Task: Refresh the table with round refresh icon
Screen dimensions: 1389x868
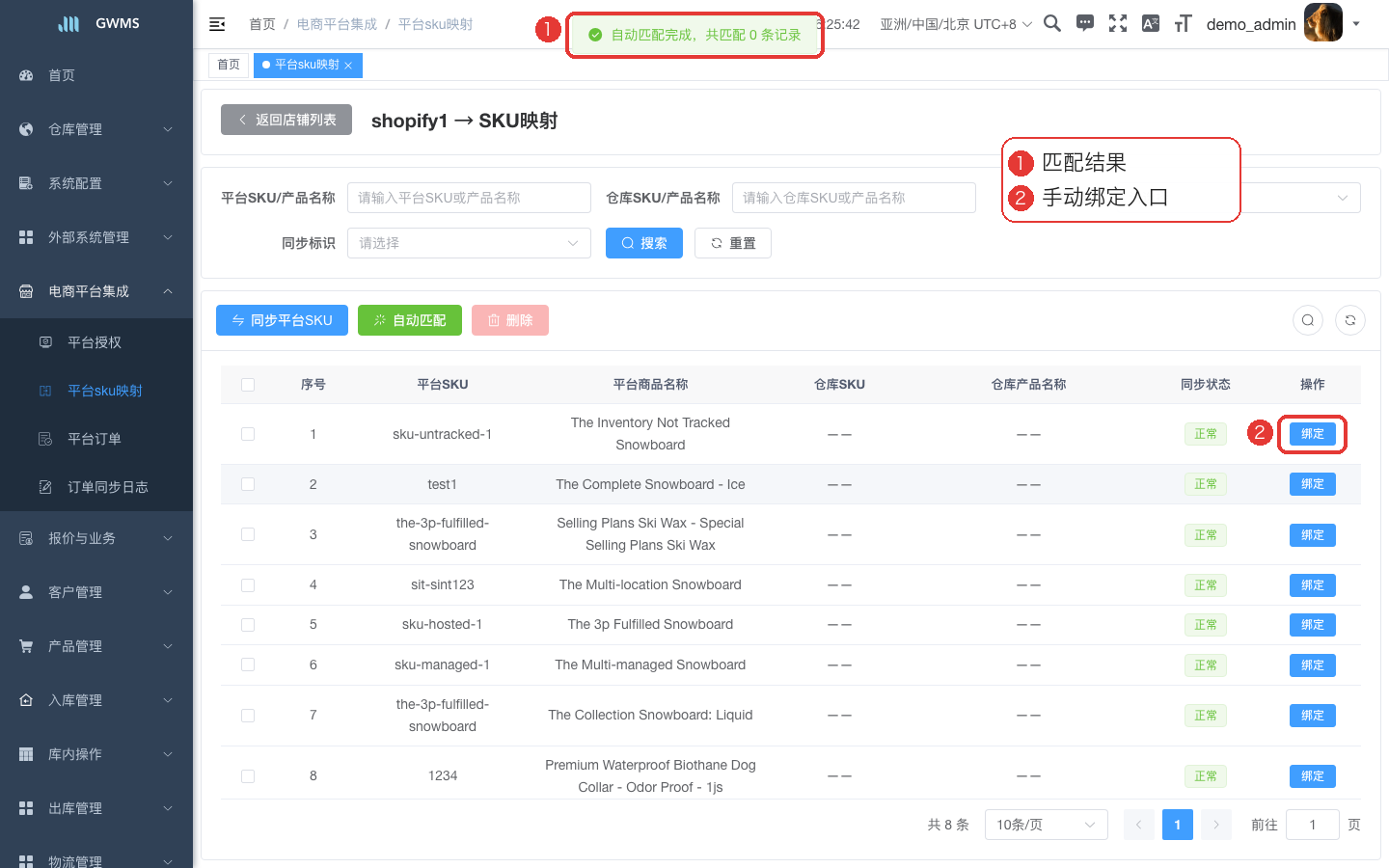Action: click(x=1350, y=320)
